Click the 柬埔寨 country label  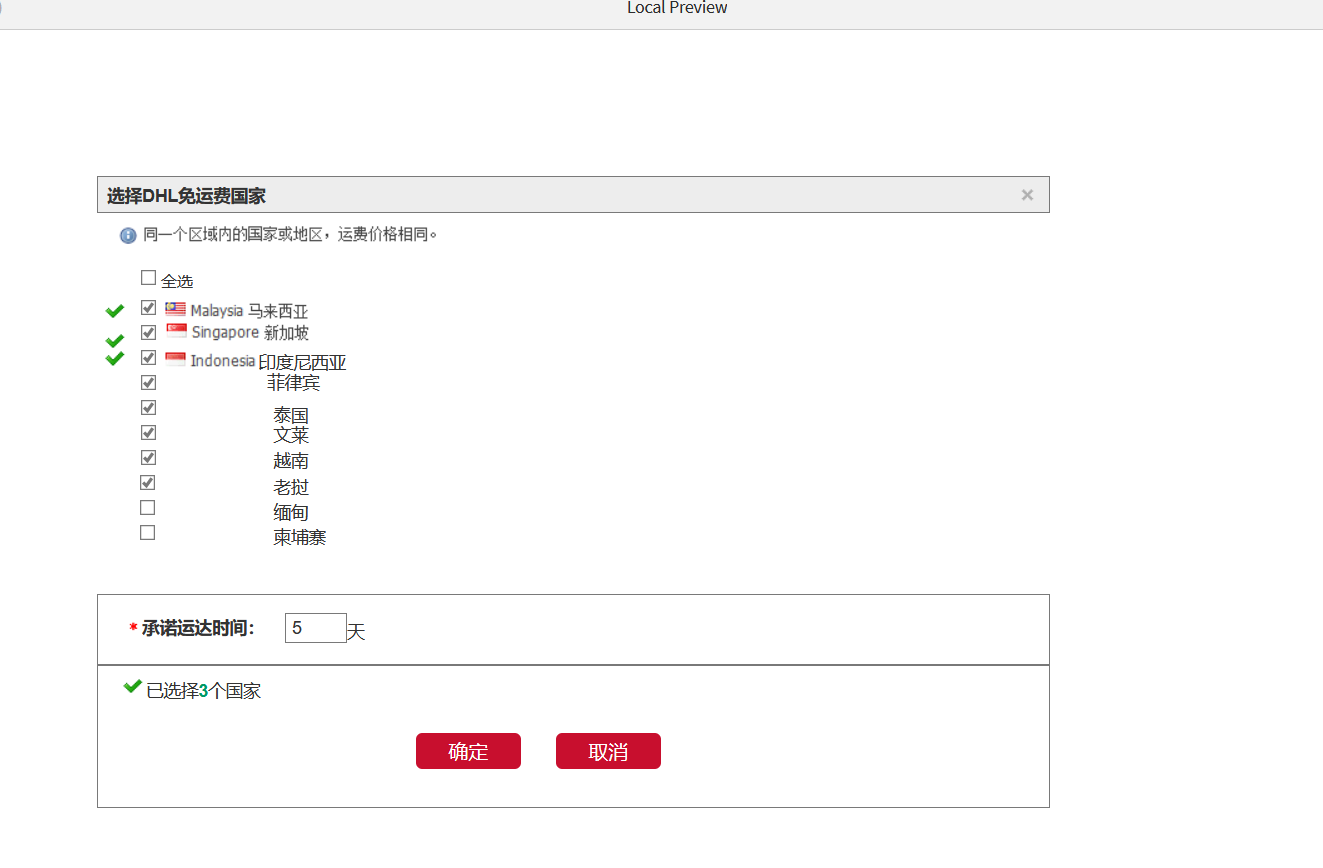pyautogui.click(x=300, y=538)
